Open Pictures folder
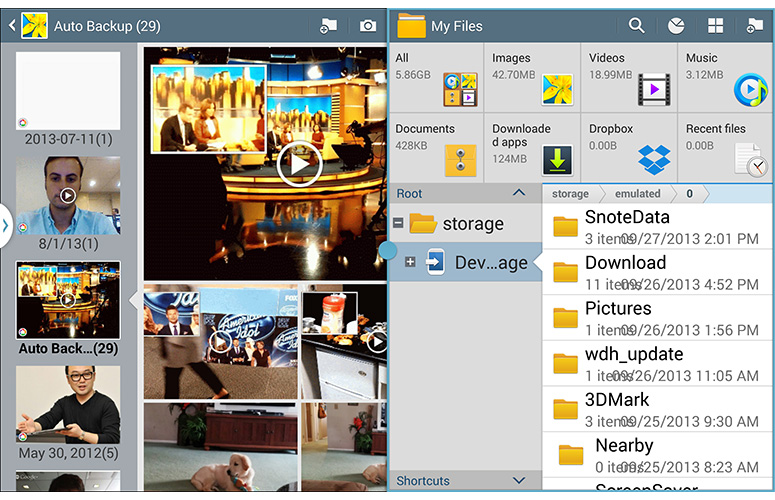 click(x=657, y=318)
